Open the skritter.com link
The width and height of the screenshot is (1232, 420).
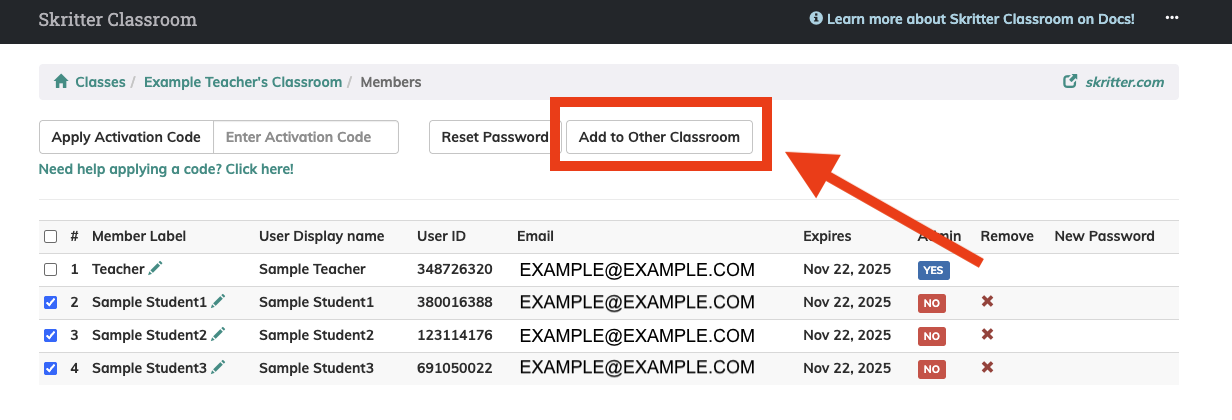click(1125, 82)
